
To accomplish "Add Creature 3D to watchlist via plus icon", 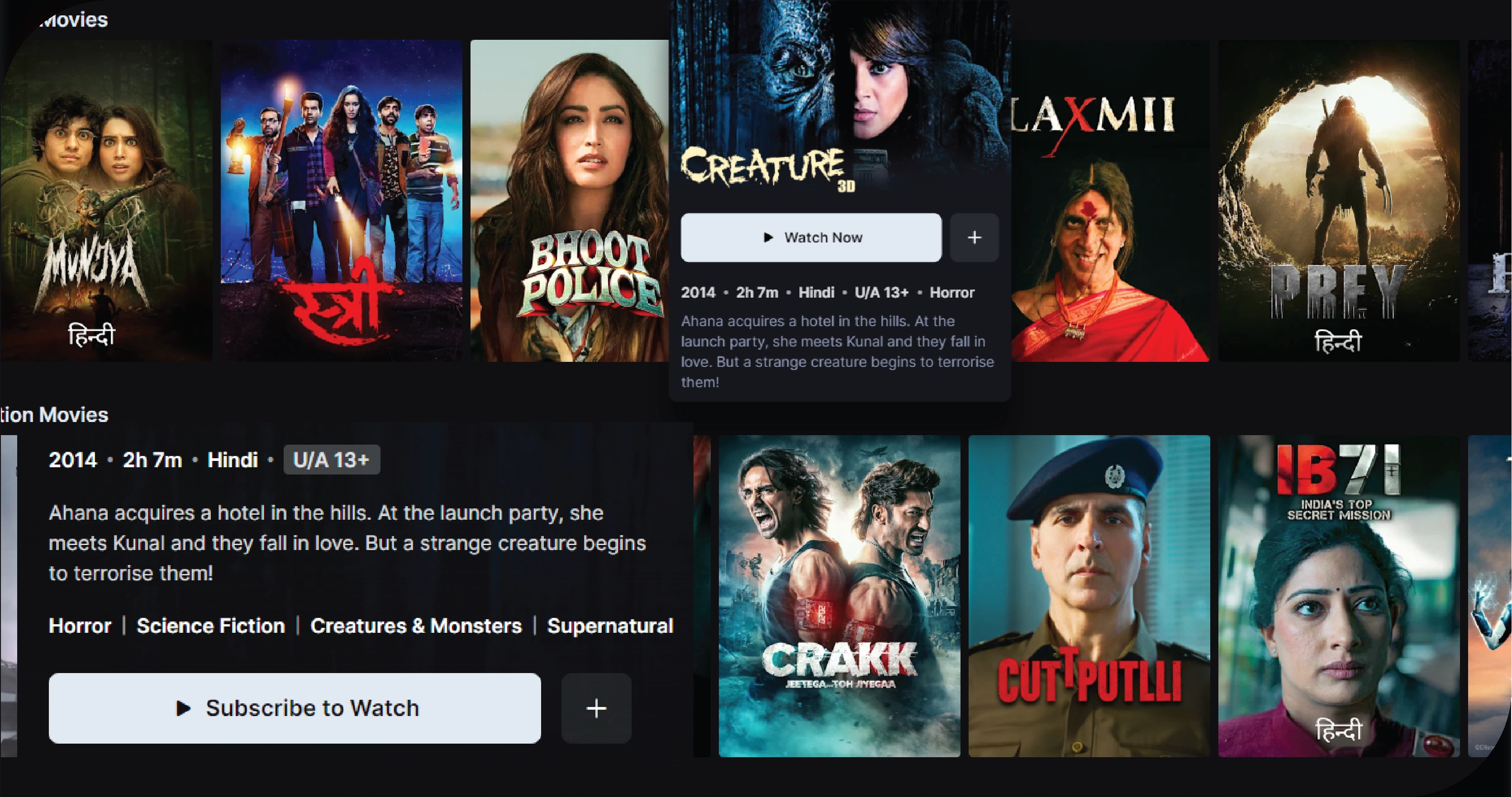I will coord(975,237).
